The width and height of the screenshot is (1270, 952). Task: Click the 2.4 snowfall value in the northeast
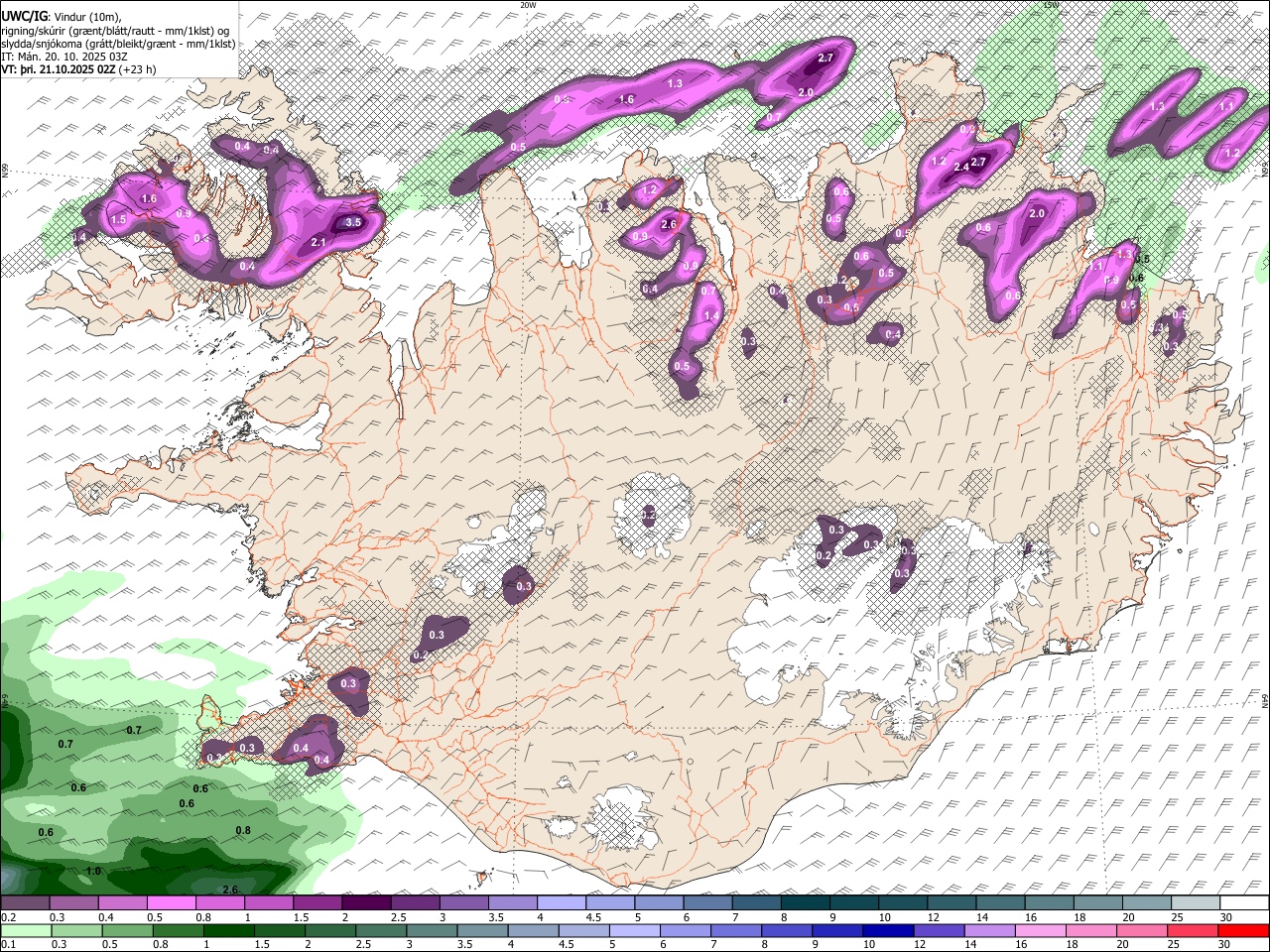point(961,168)
